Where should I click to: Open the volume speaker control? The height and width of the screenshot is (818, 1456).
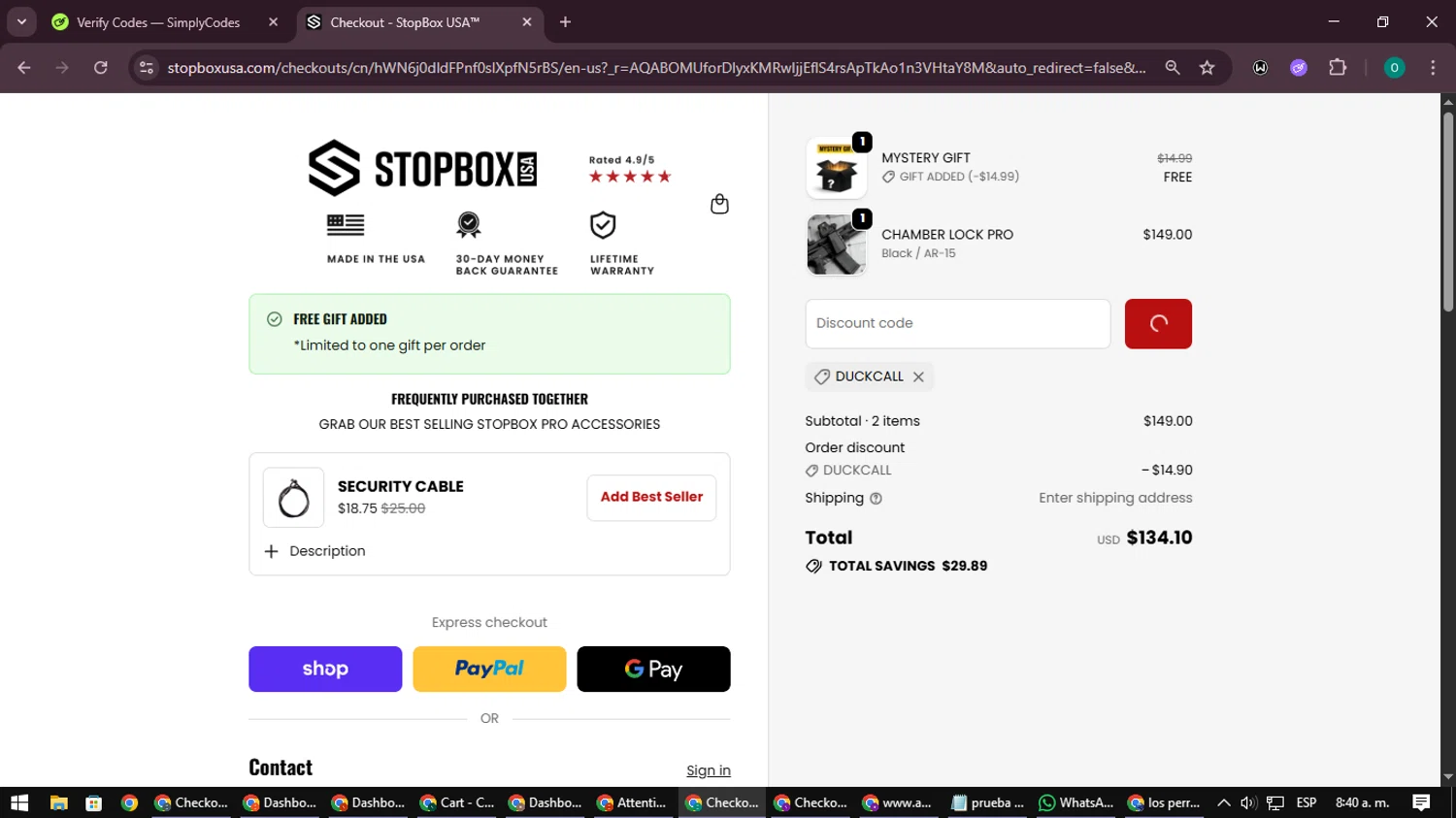[x=1248, y=802]
